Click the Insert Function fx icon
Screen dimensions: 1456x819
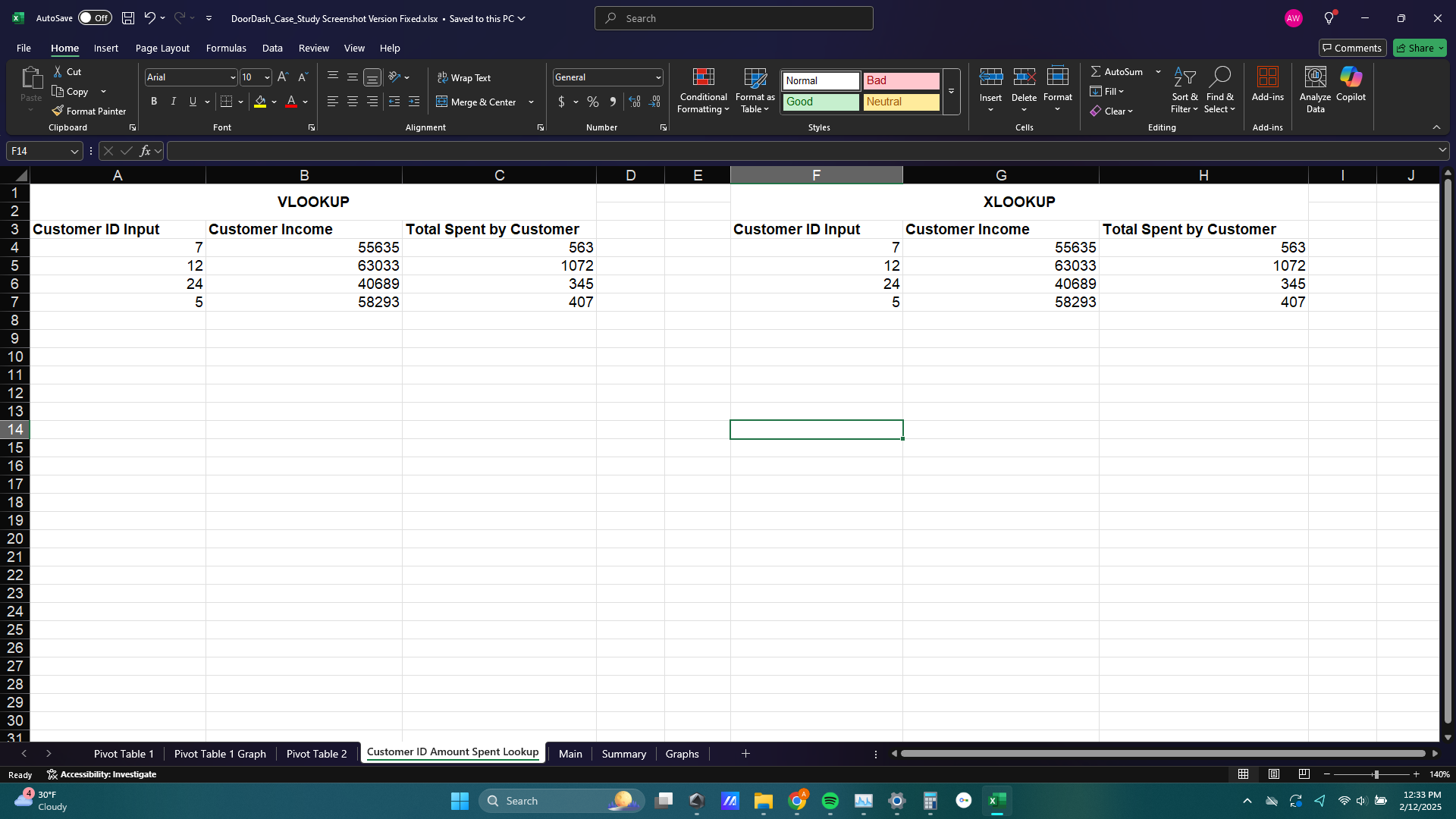point(145,151)
